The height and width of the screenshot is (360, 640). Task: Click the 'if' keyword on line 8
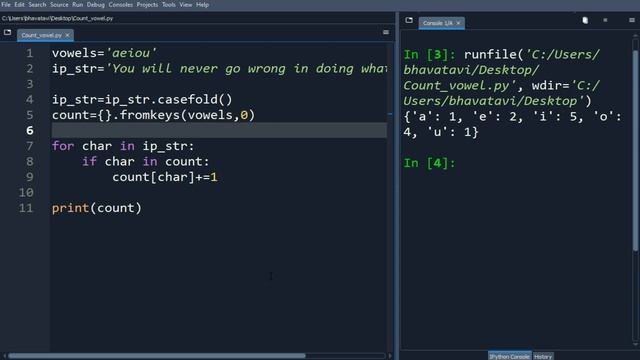89,162
